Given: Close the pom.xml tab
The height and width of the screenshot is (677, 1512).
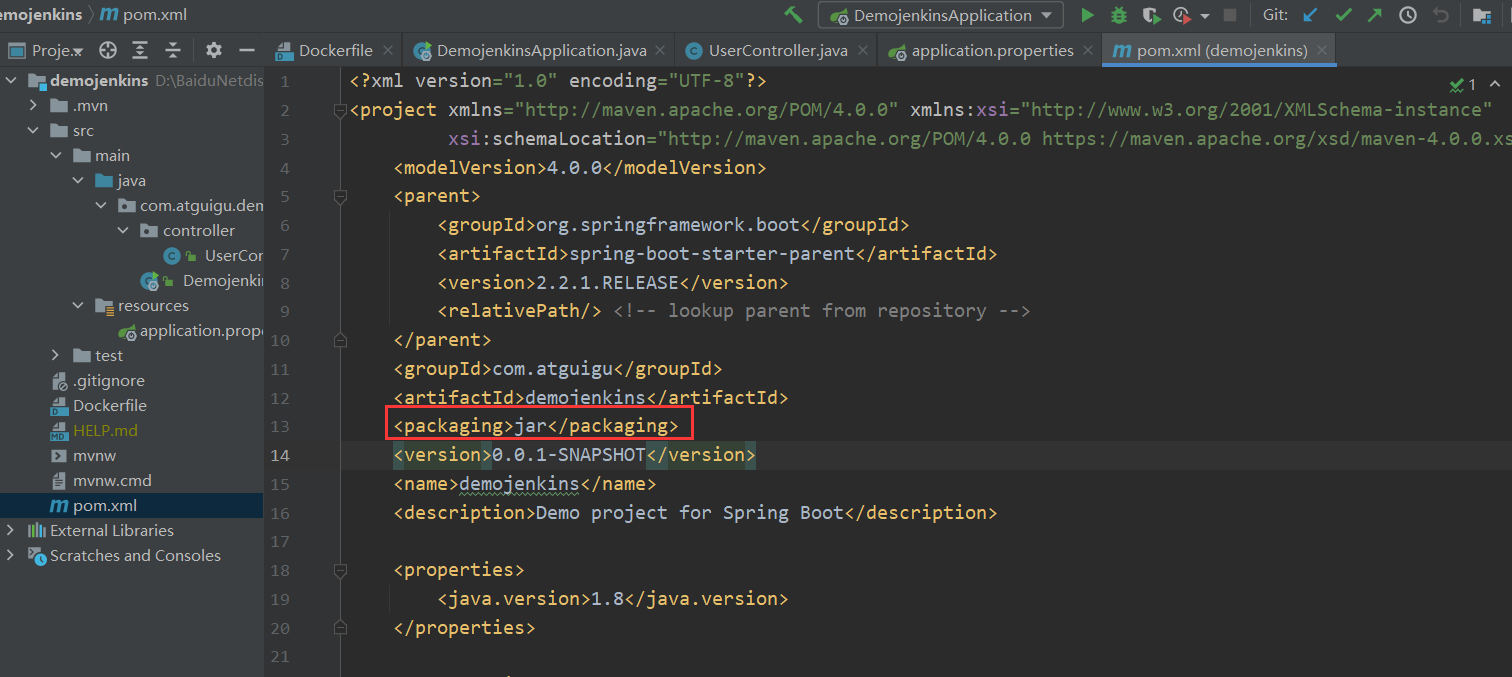Looking at the screenshot, I should pos(1322,51).
